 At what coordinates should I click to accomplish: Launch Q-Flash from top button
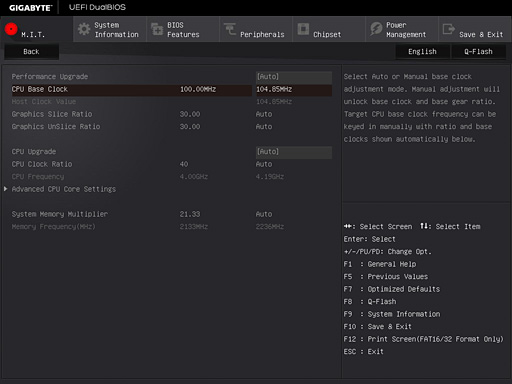478,52
